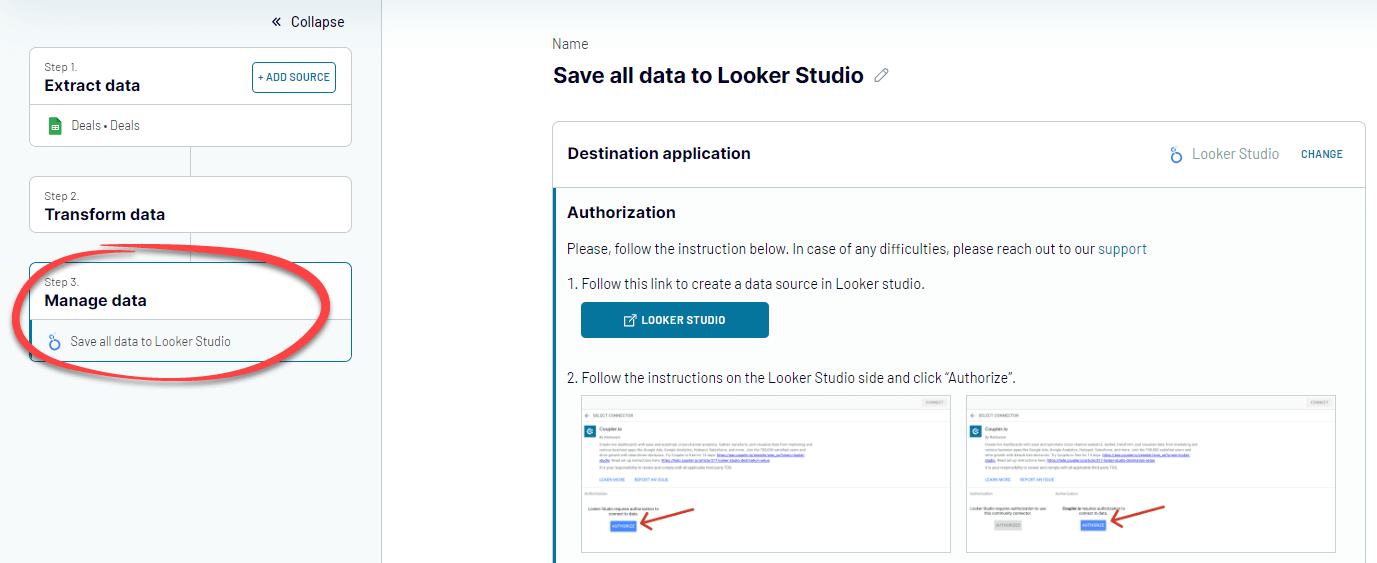The height and width of the screenshot is (563, 1377).
Task: Click the importer name heading
Action: (x=708, y=75)
